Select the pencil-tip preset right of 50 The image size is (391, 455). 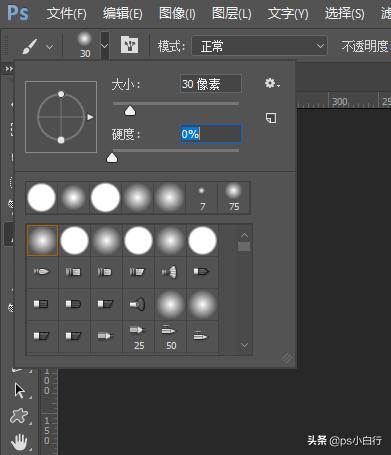(202, 336)
